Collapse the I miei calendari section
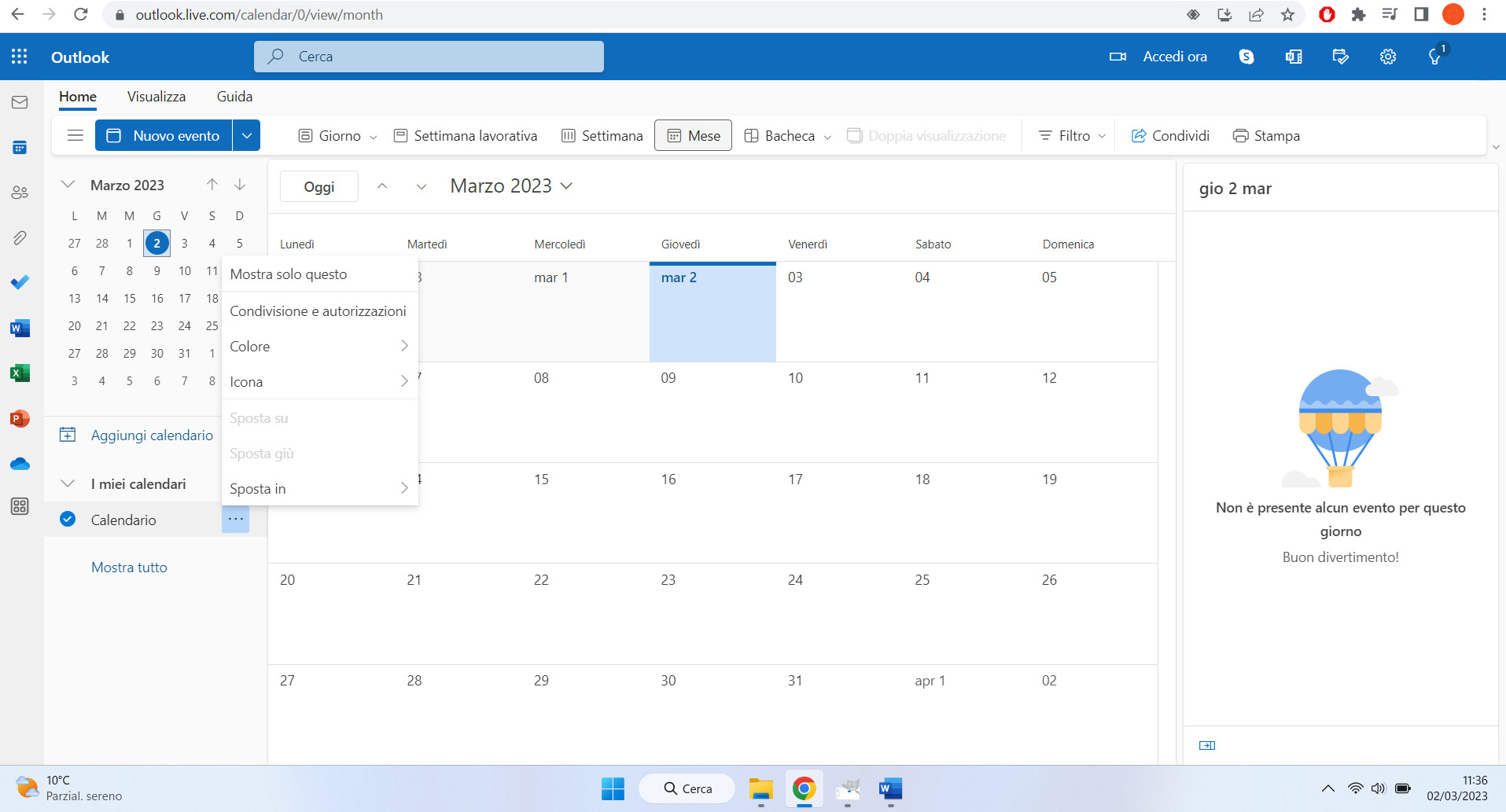Image resolution: width=1506 pixels, height=812 pixels. click(68, 483)
